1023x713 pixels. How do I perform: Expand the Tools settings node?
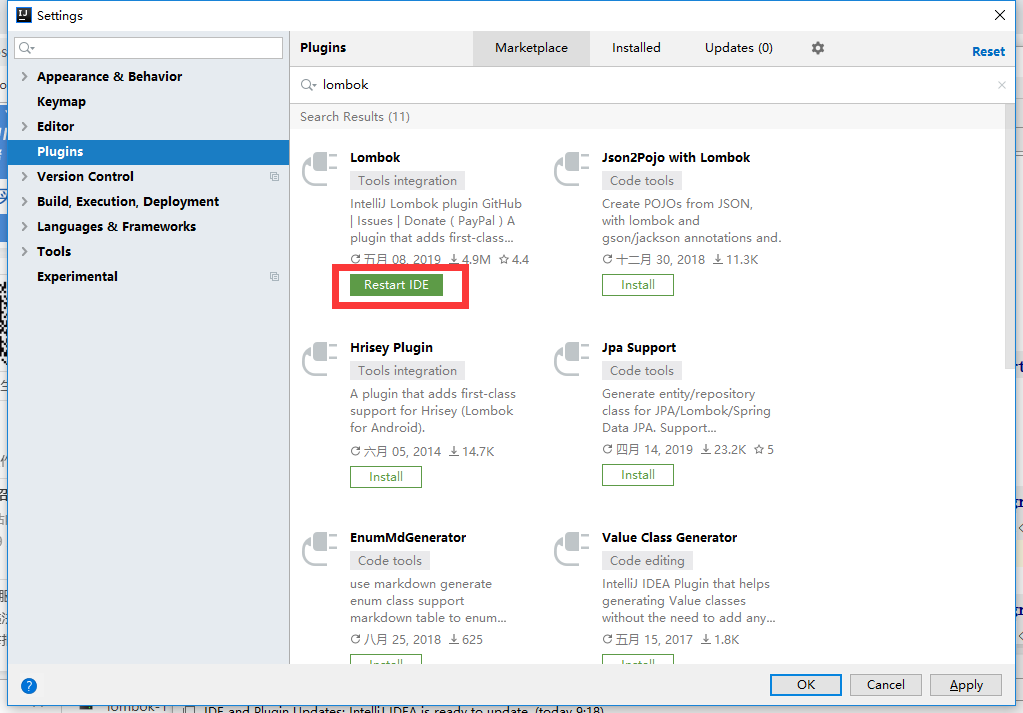click(x=24, y=251)
